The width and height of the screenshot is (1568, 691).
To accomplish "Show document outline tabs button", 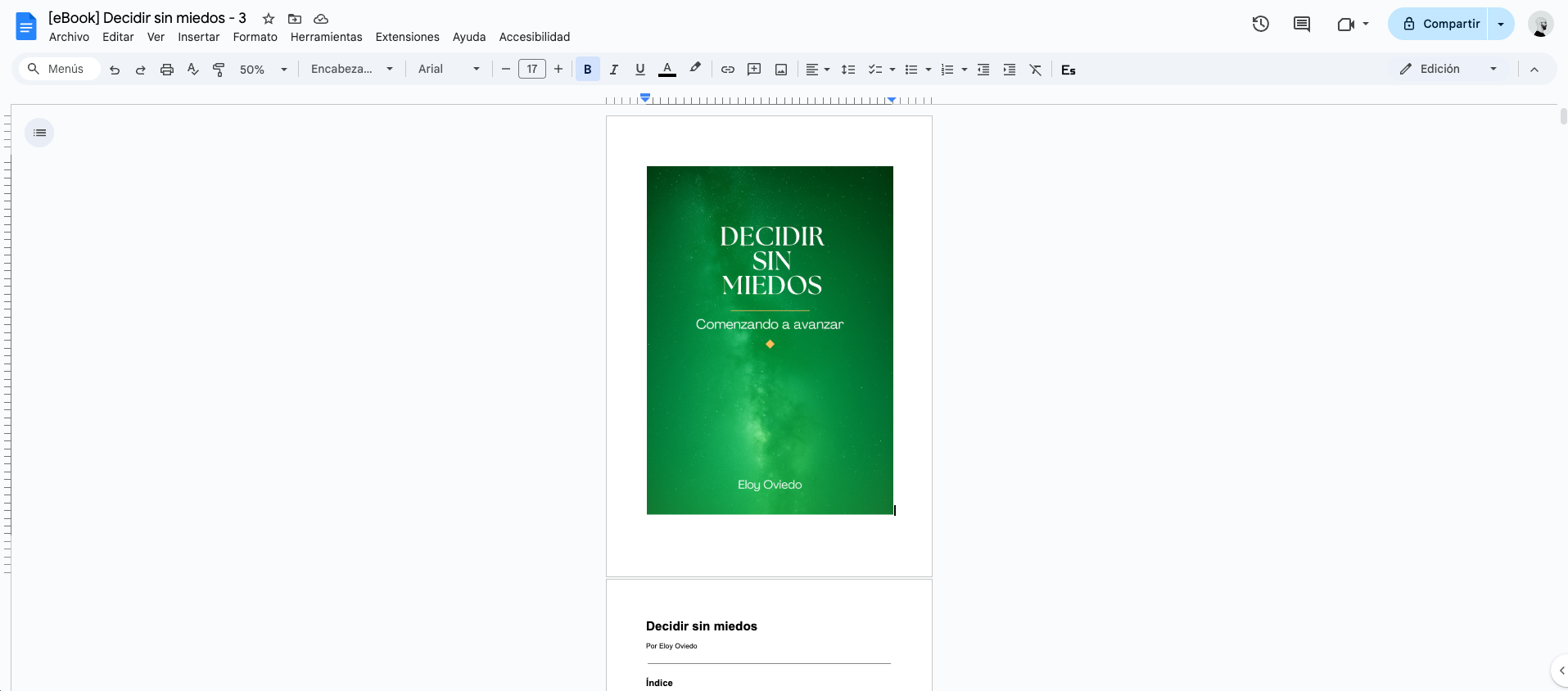I will (39, 133).
